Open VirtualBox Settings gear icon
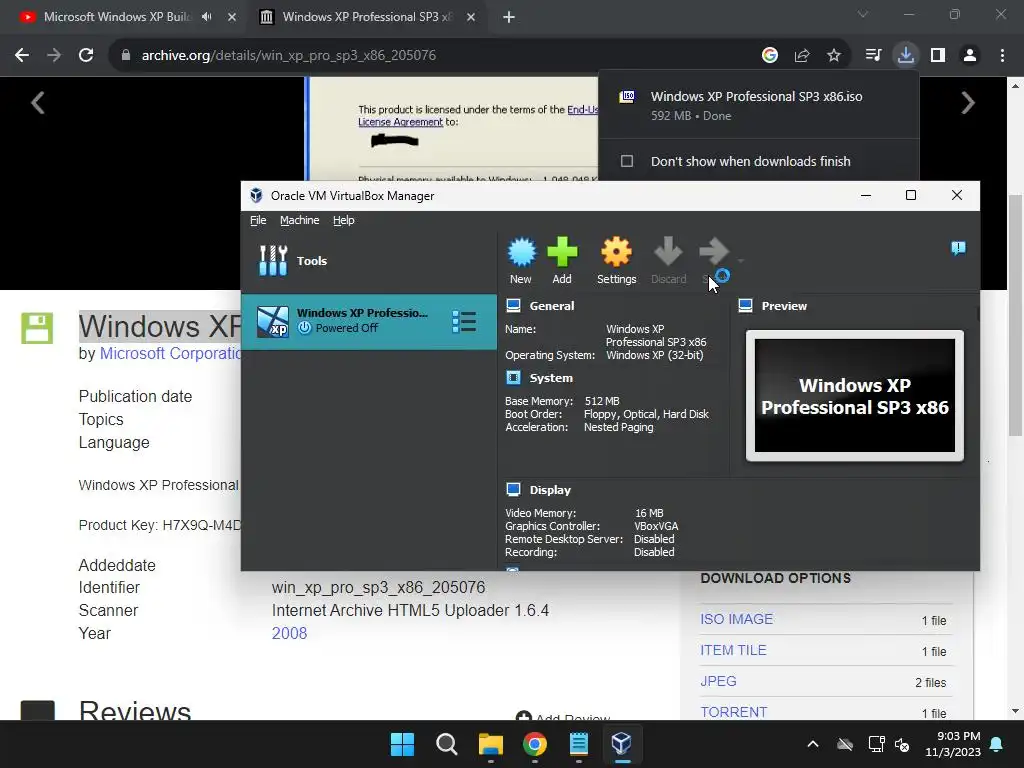1024x768 pixels. pos(616,253)
